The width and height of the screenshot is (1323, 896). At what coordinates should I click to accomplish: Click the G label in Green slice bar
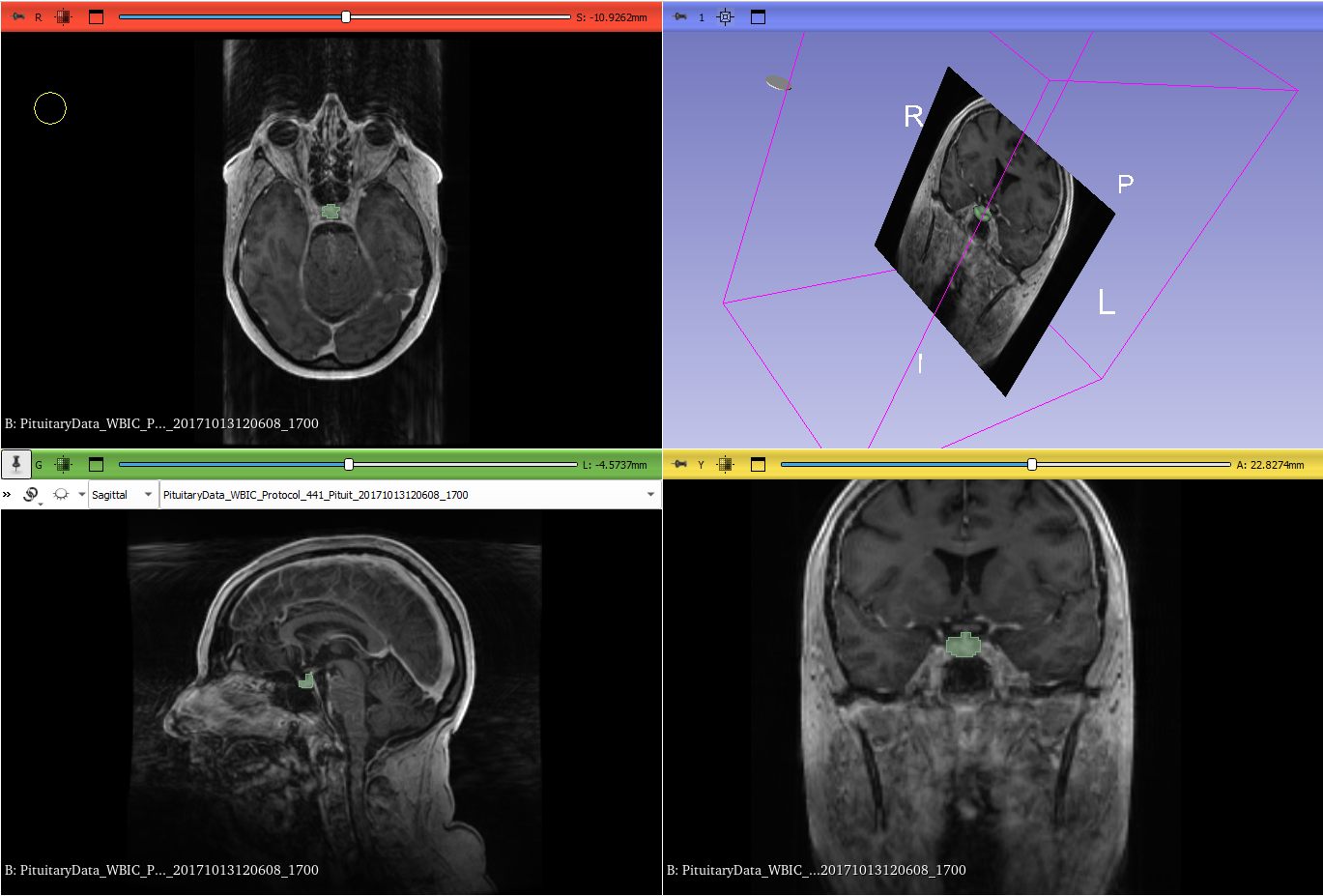pos(39,465)
